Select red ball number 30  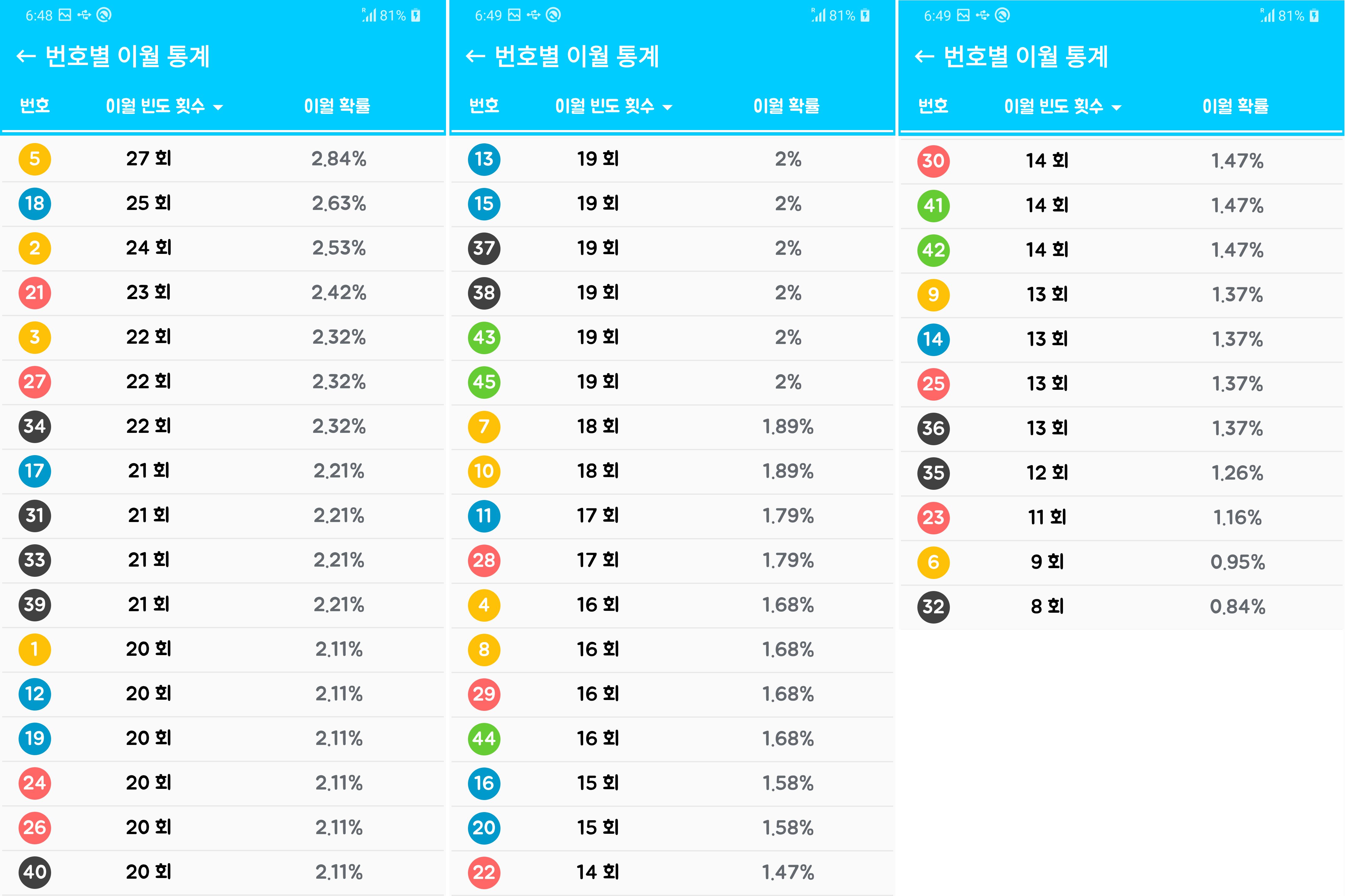[933, 161]
